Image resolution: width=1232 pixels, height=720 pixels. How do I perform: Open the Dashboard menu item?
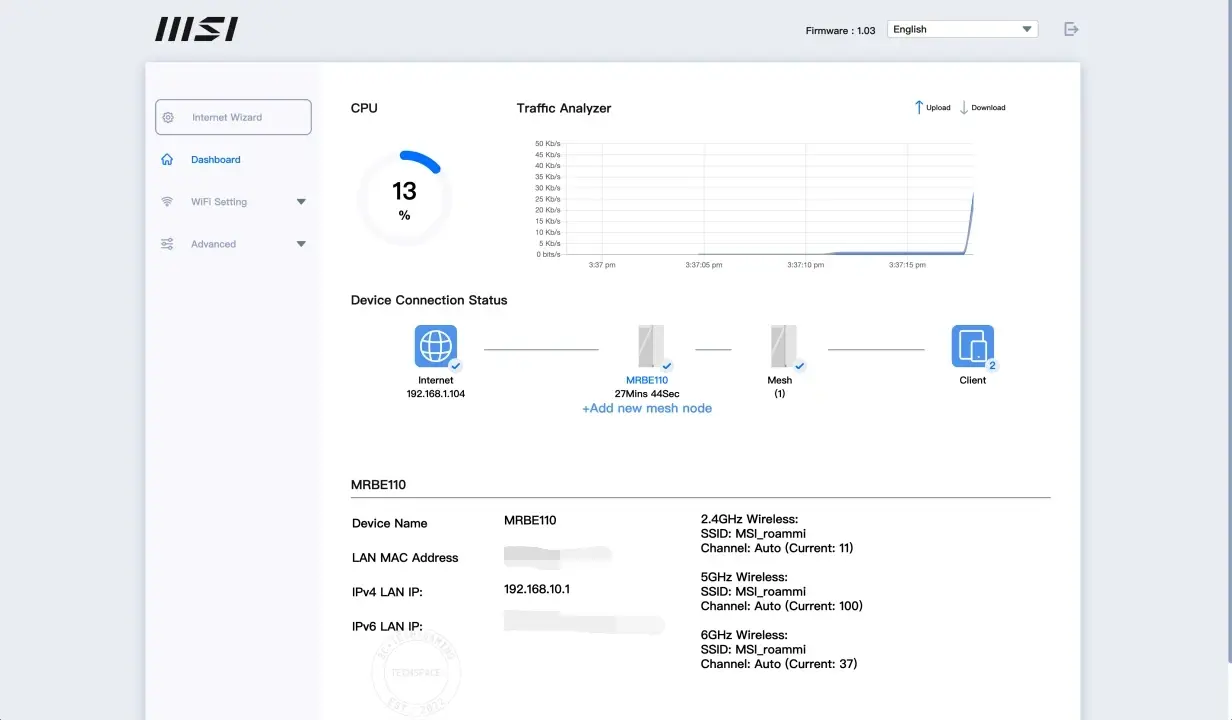click(x=216, y=160)
